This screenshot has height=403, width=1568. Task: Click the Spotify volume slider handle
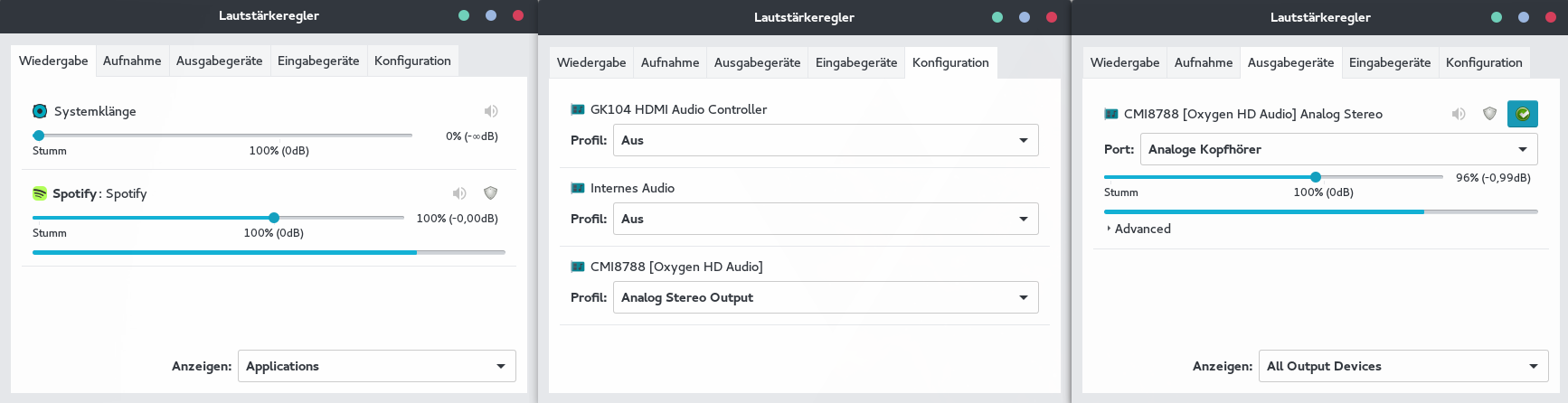coord(274,218)
